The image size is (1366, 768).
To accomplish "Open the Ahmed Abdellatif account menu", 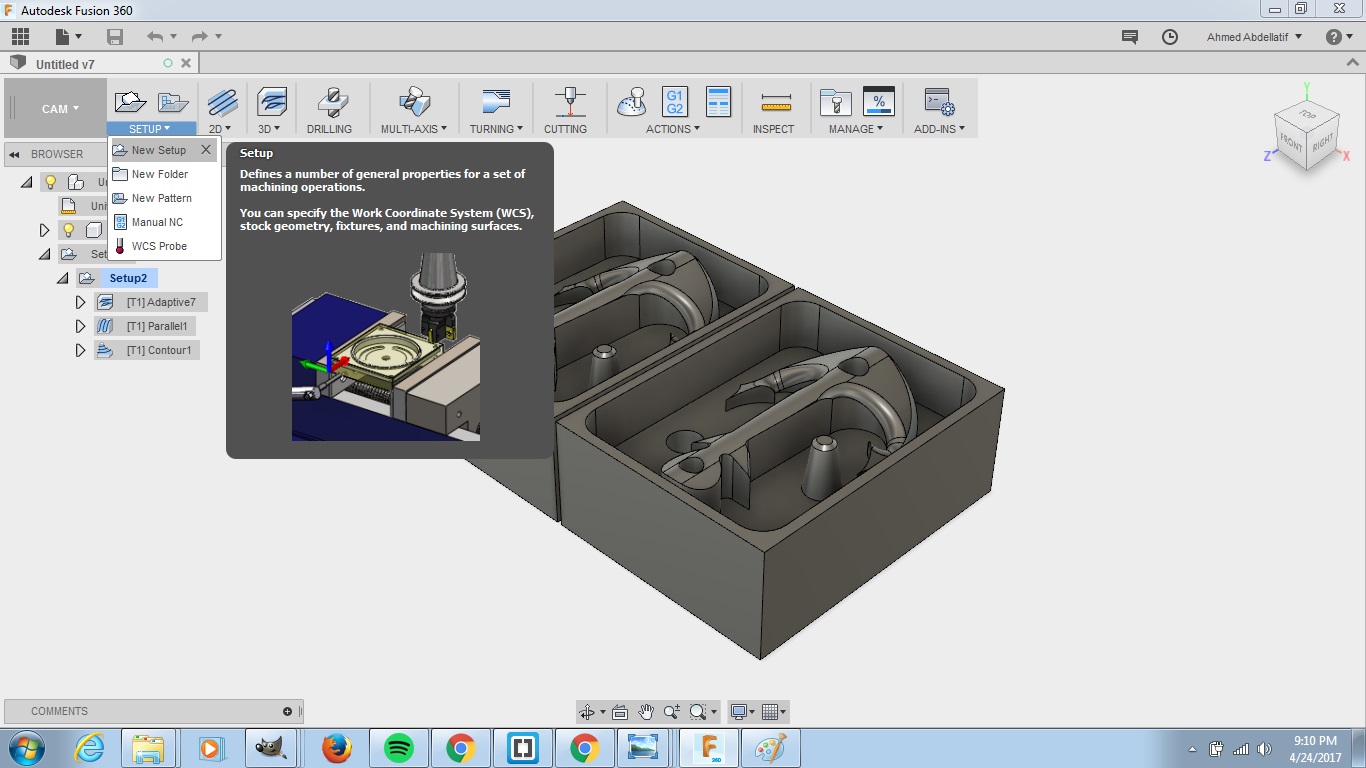I will (1254, 37).
